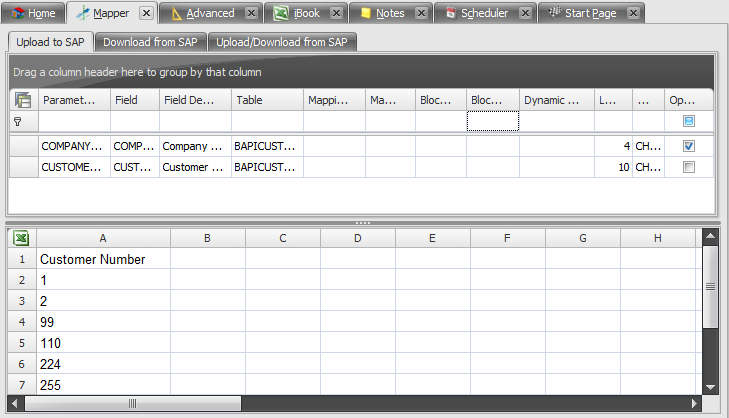Switch to the Download from SAP tab
This screenshot has height=418, width=729.
coord(150,42)
